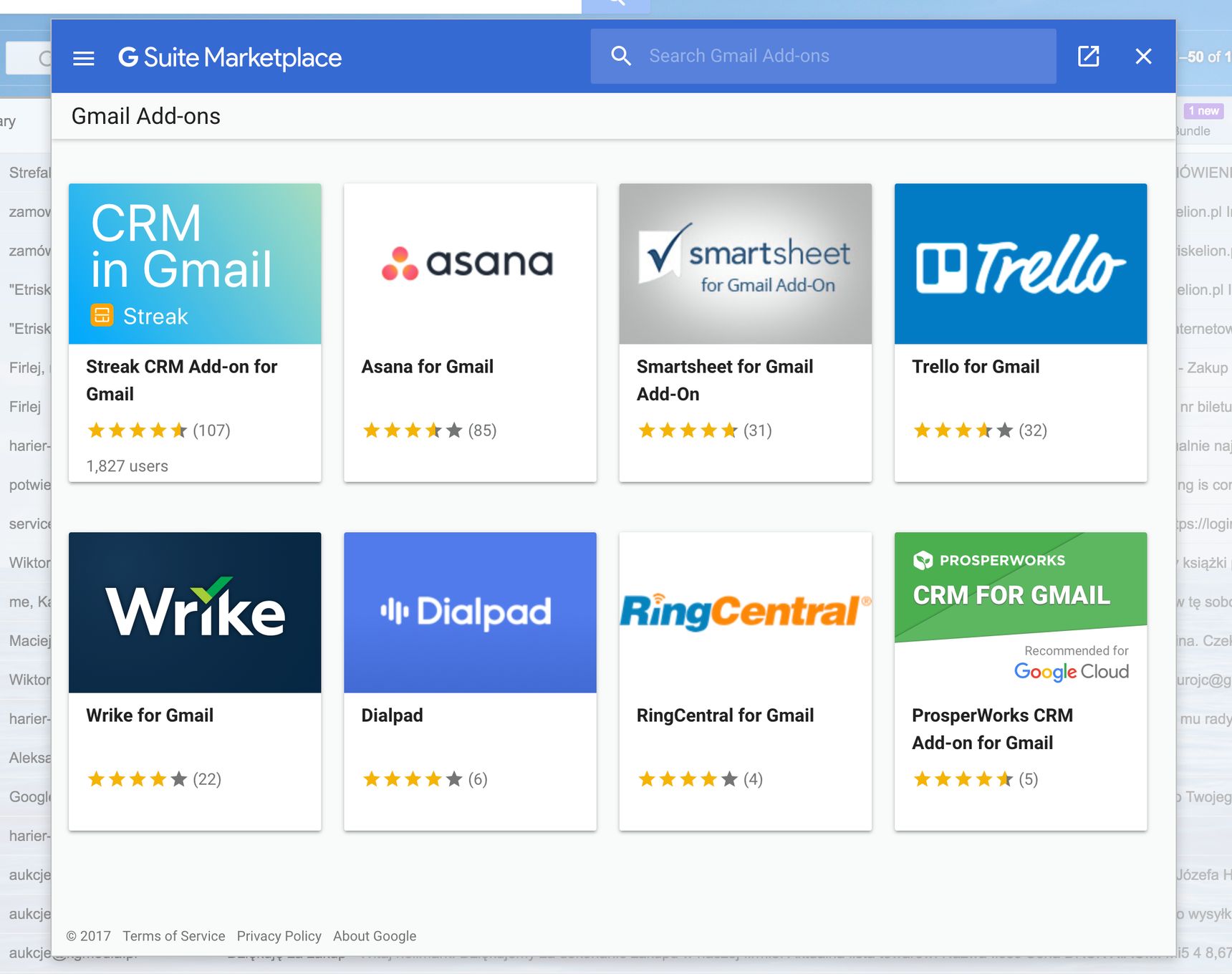The height and width of the screenshot is (974, 1232).
Task: Click the Wrike for Gmail title
Action: pyautogui.click(x=150, y=715)
